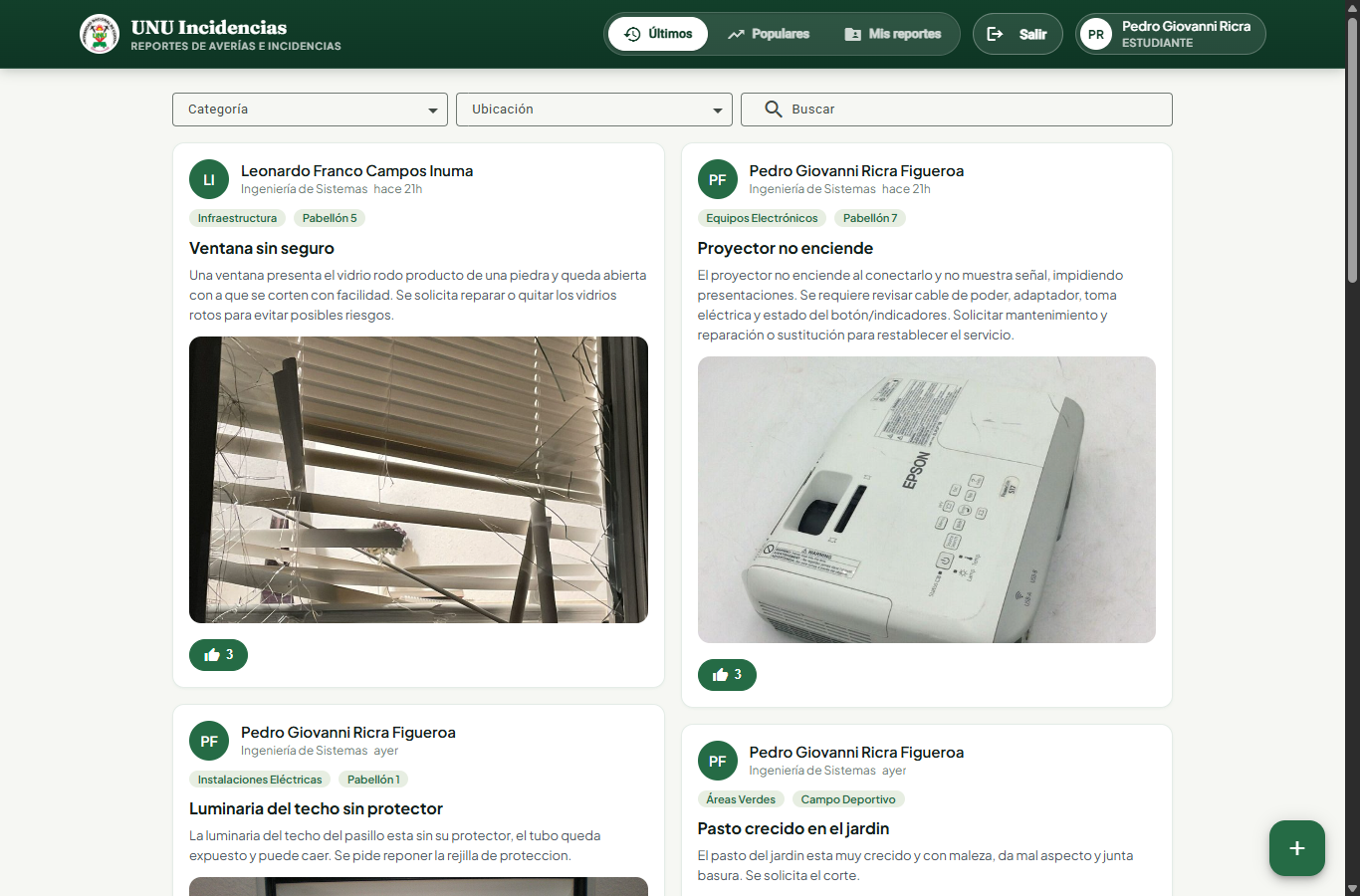Click the folder icon in Mis reportes
This screenshot has width=1360, height=896.
853,34
